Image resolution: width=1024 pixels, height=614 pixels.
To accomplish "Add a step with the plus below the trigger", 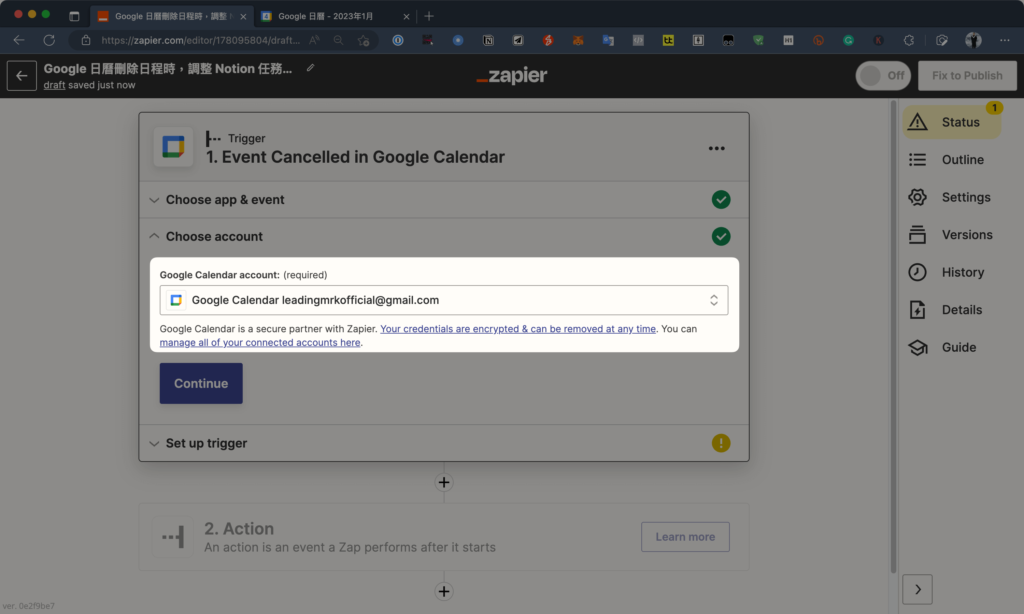I will (444, 483).
